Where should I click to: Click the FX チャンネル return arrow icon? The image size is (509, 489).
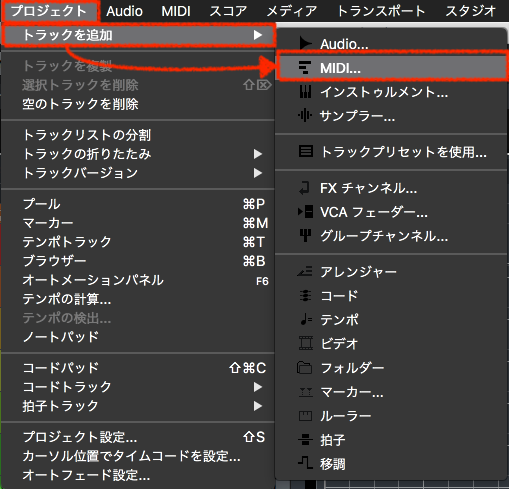click(x=304, y=188)
